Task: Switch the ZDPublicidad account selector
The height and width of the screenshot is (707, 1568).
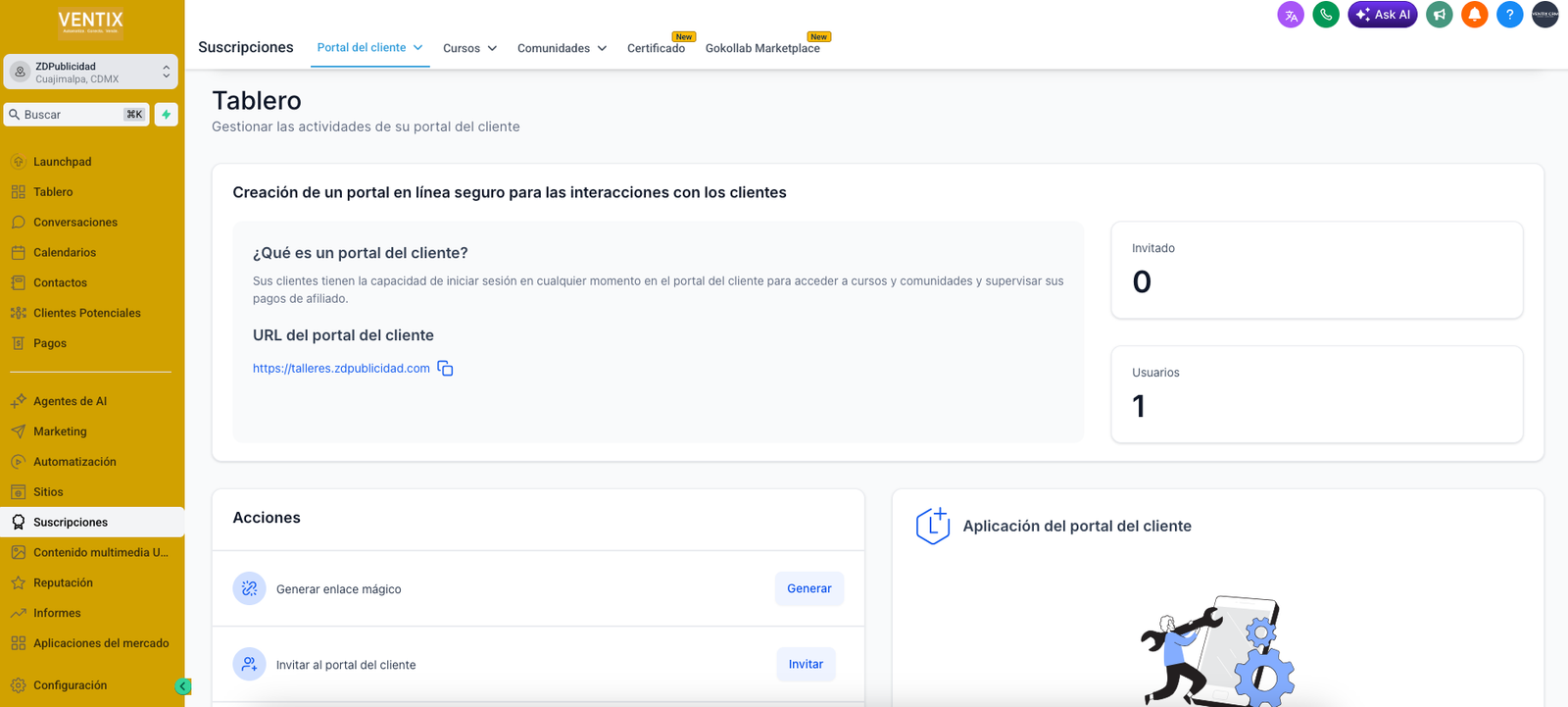Action: coord(90,73)
